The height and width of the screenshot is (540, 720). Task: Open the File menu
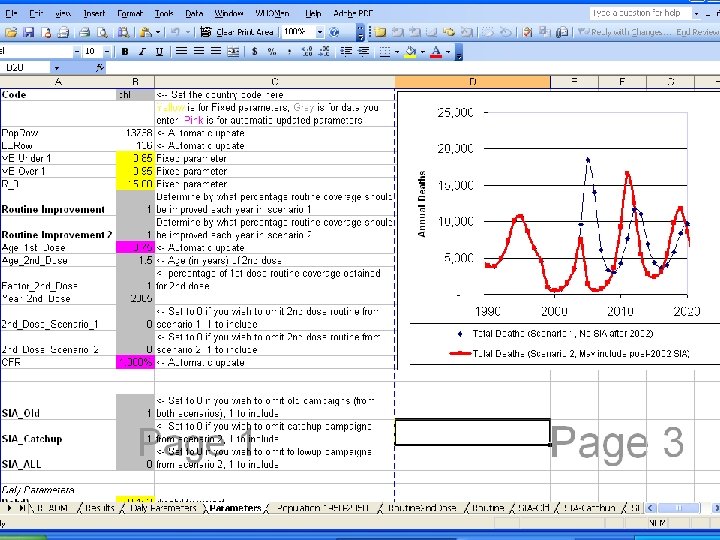tap(11, 14)
